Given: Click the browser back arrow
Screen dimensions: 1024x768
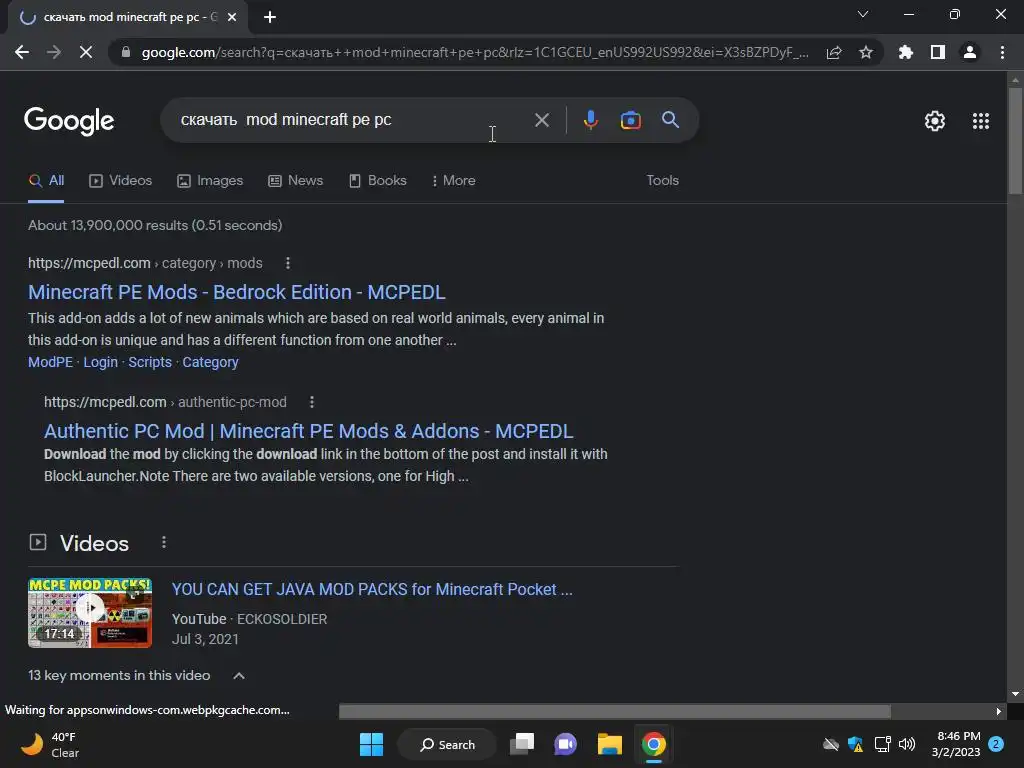Looking at the screenshot, I should [x=22, y=52].
